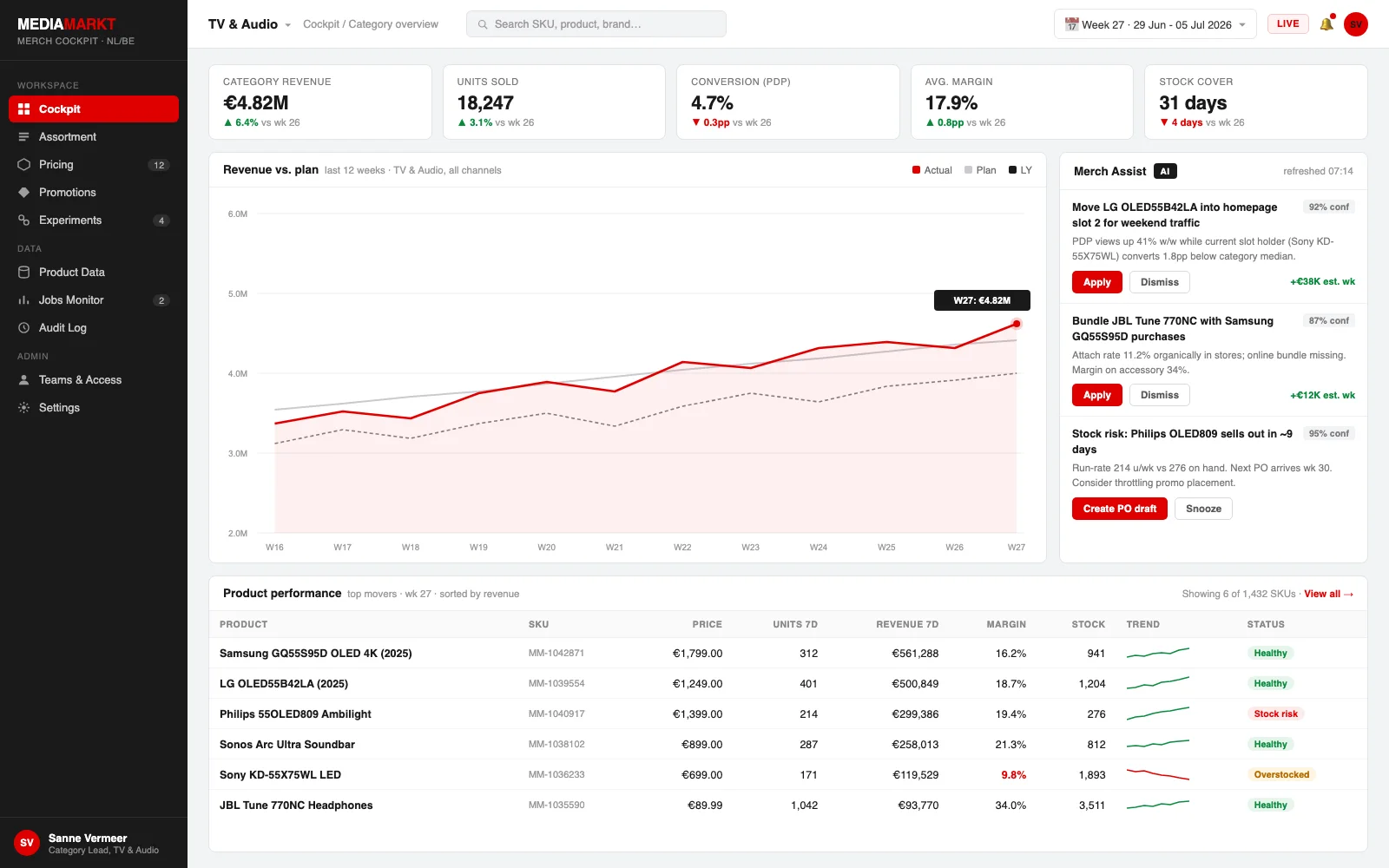
Task: Click the calendar icon in week selector
Action: coord(1071,24)
